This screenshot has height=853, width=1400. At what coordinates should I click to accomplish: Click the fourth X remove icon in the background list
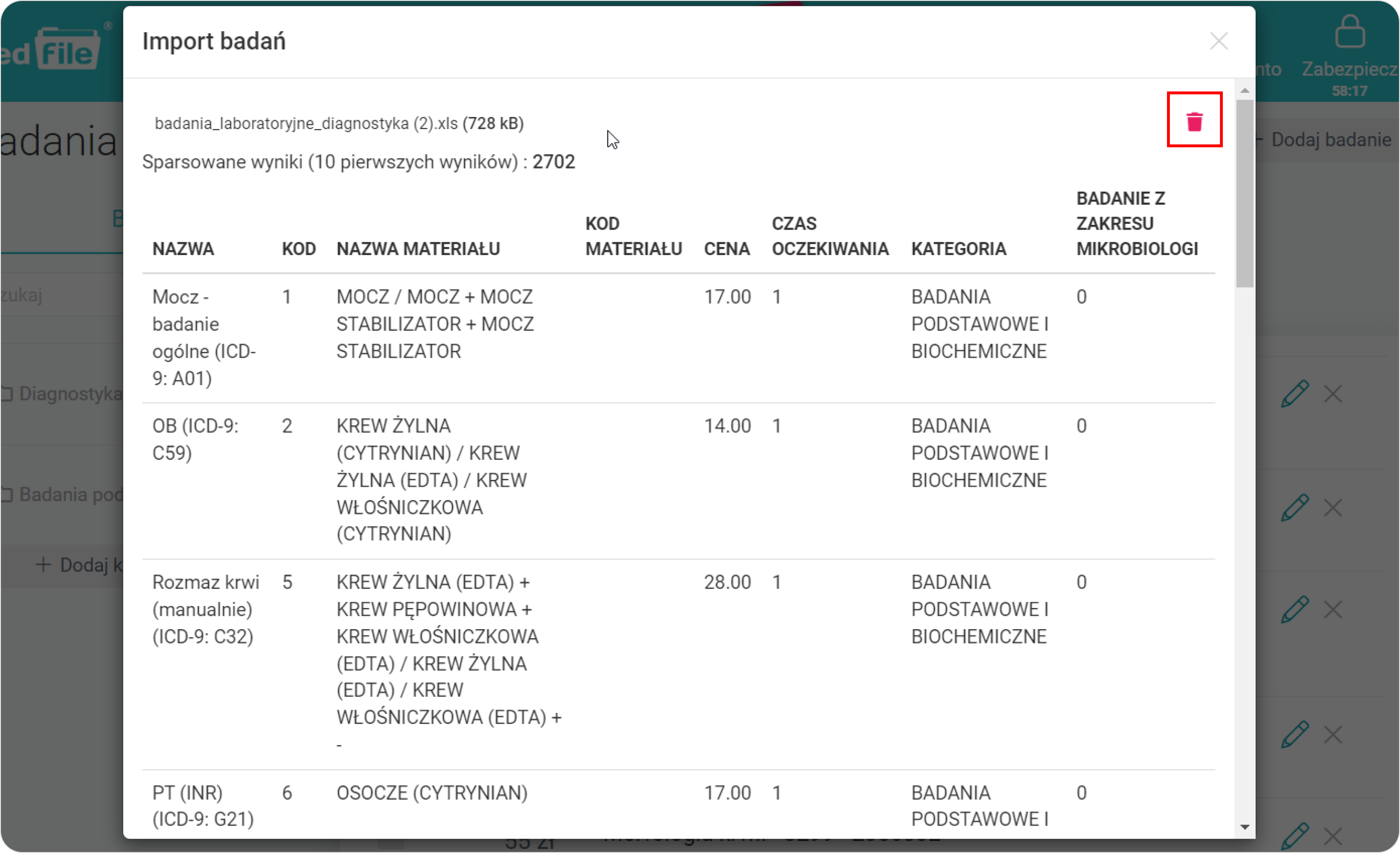1333,735
